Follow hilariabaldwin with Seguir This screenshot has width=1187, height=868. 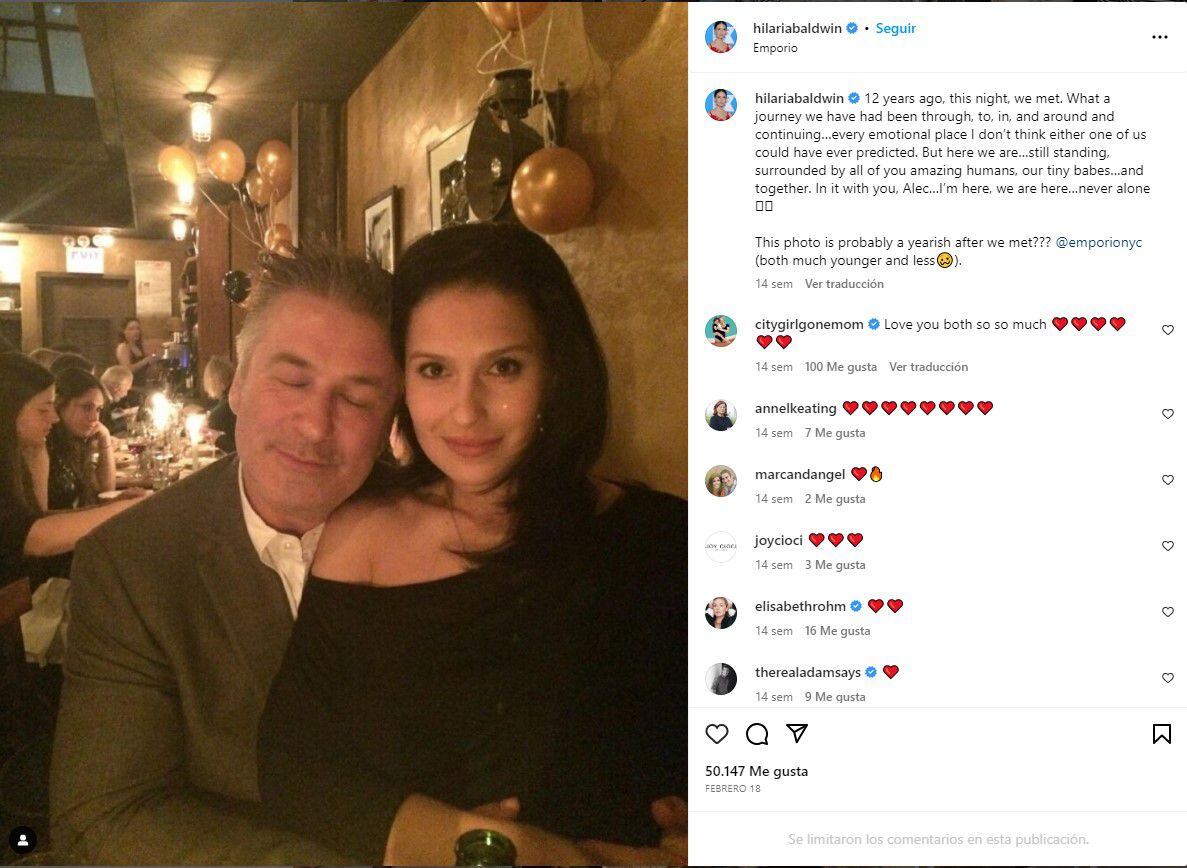coord(896,28)
